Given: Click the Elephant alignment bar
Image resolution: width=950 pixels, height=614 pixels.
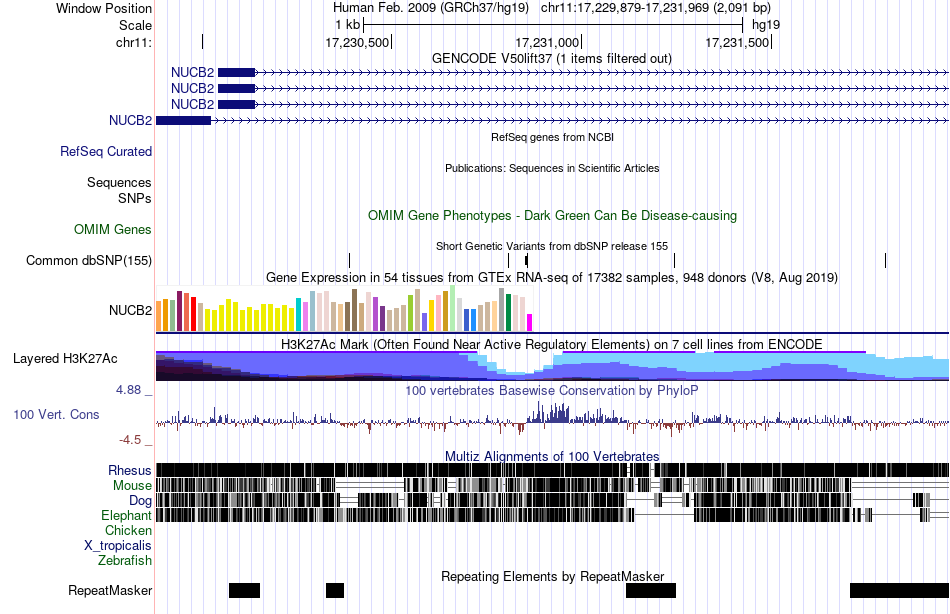Looking at the screenshot, I should click(x=553, y=515).
